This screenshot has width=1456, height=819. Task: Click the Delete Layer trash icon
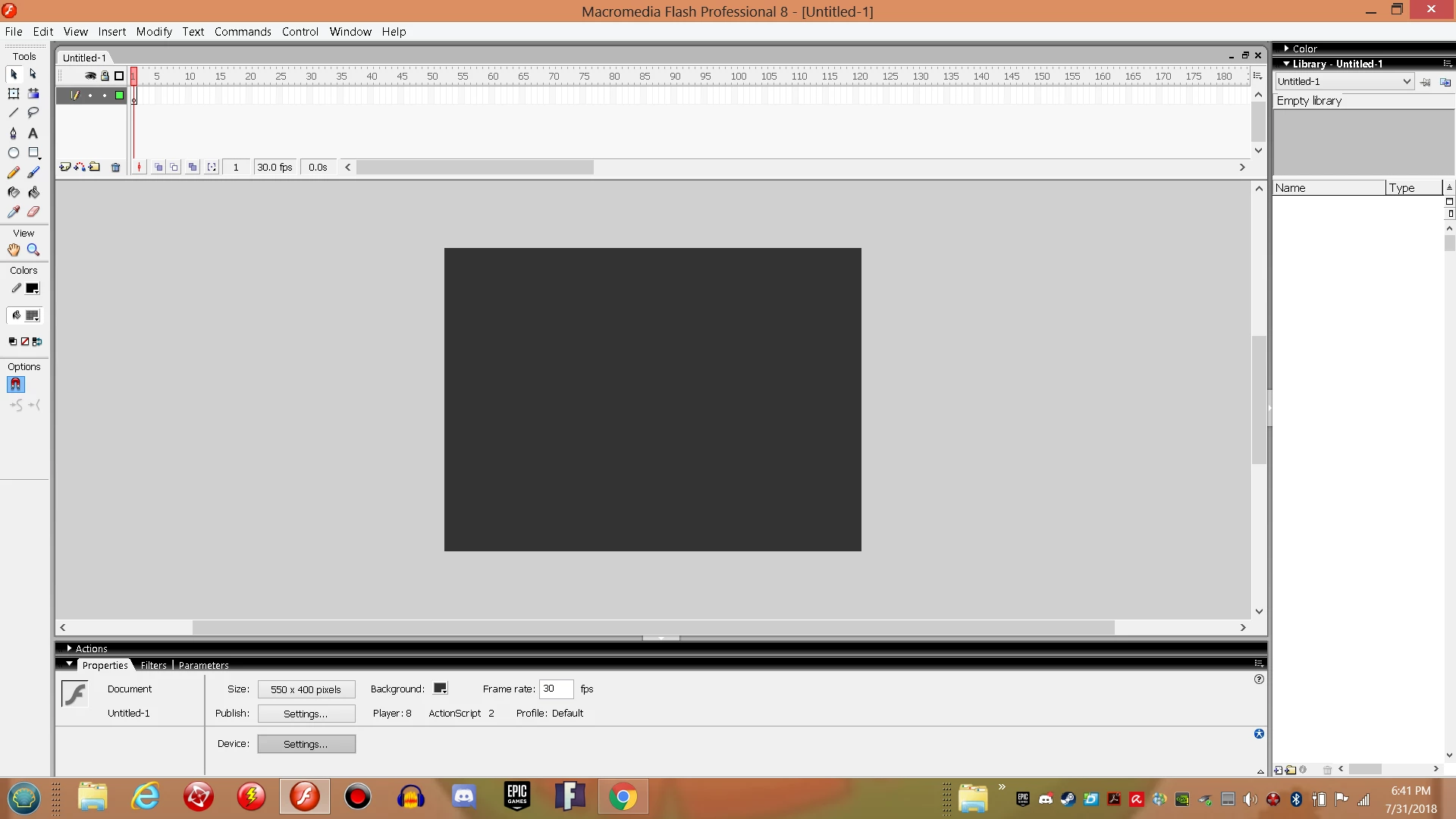pyautogui.click(x=115, y=168)
